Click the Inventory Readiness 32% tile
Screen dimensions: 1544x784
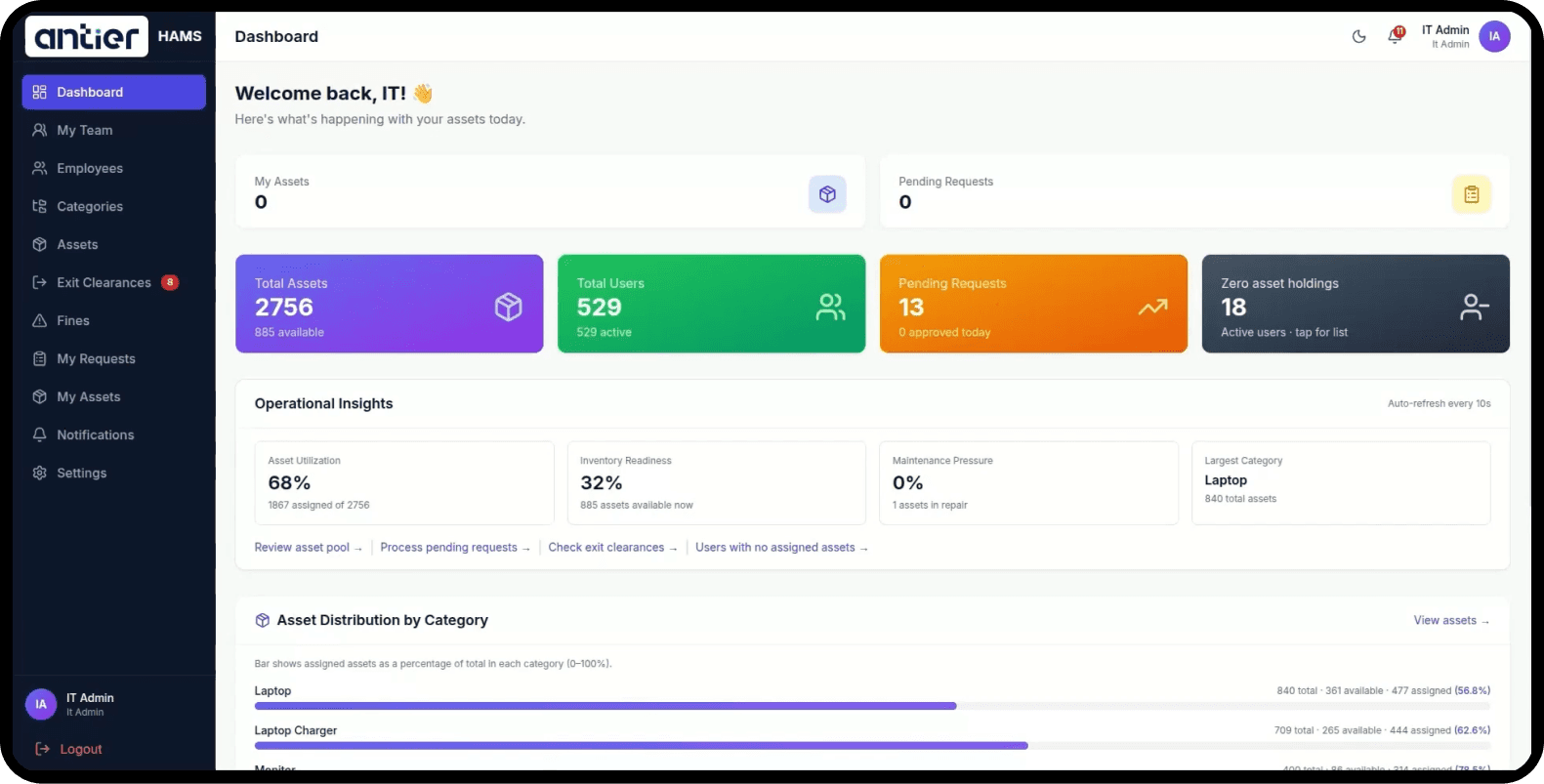point(717,483)
